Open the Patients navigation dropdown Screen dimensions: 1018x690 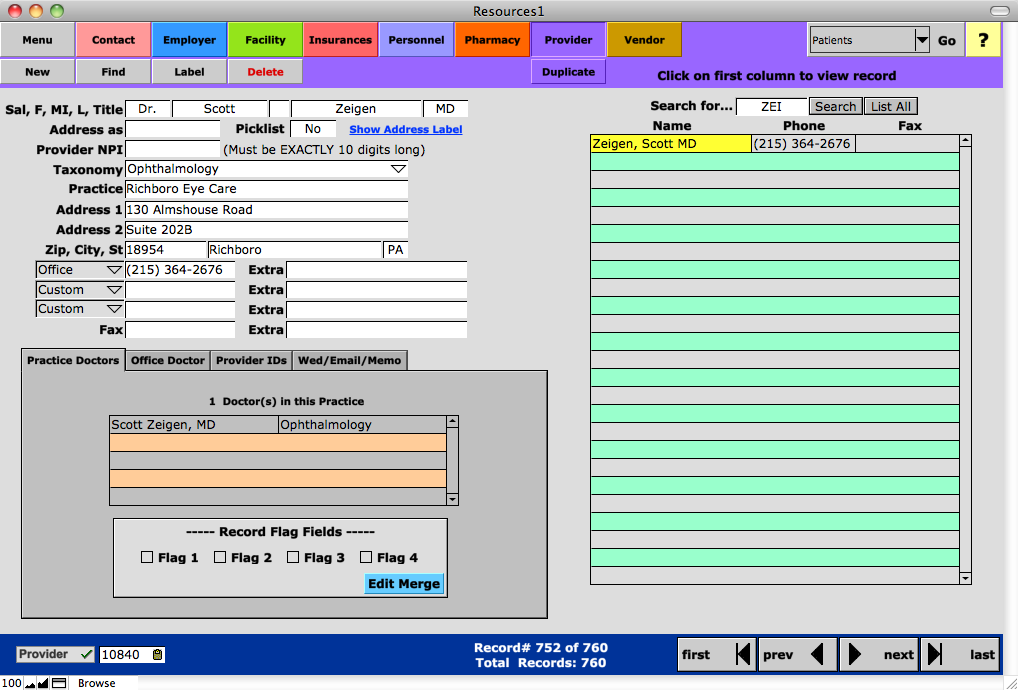point(922,40)
